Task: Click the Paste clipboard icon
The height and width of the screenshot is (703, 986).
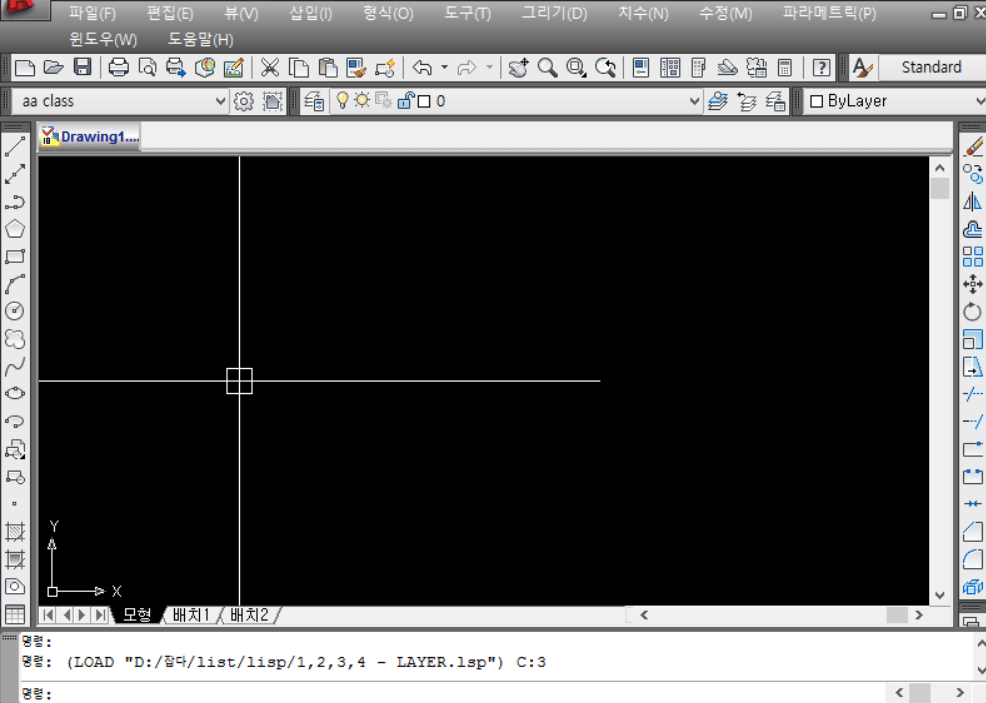Action: pos(328,67)
